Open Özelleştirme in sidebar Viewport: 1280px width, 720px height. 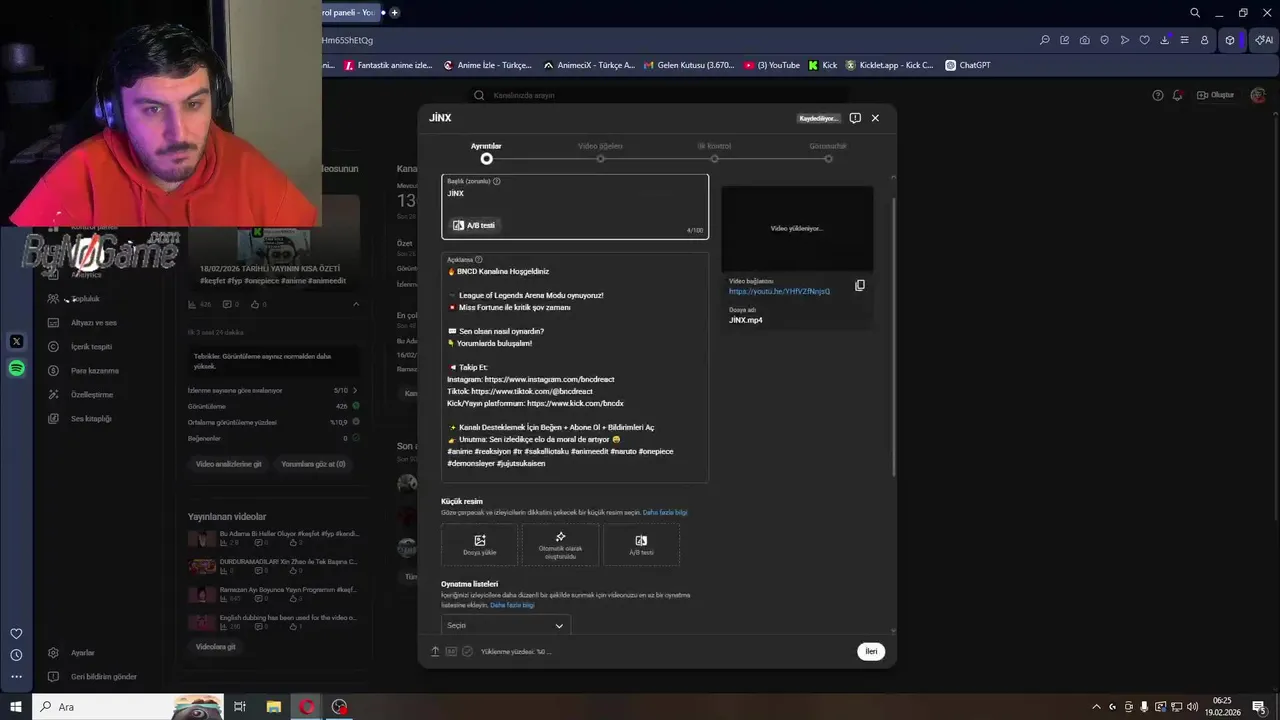point(91,395)
